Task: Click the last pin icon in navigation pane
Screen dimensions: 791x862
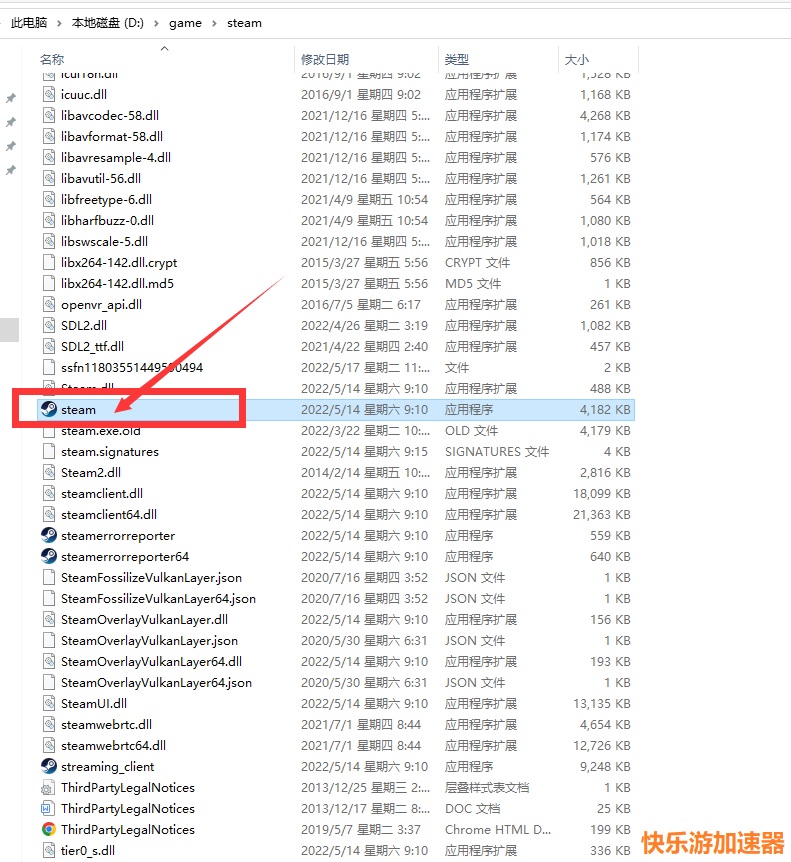Action: (x=10, y=170)
